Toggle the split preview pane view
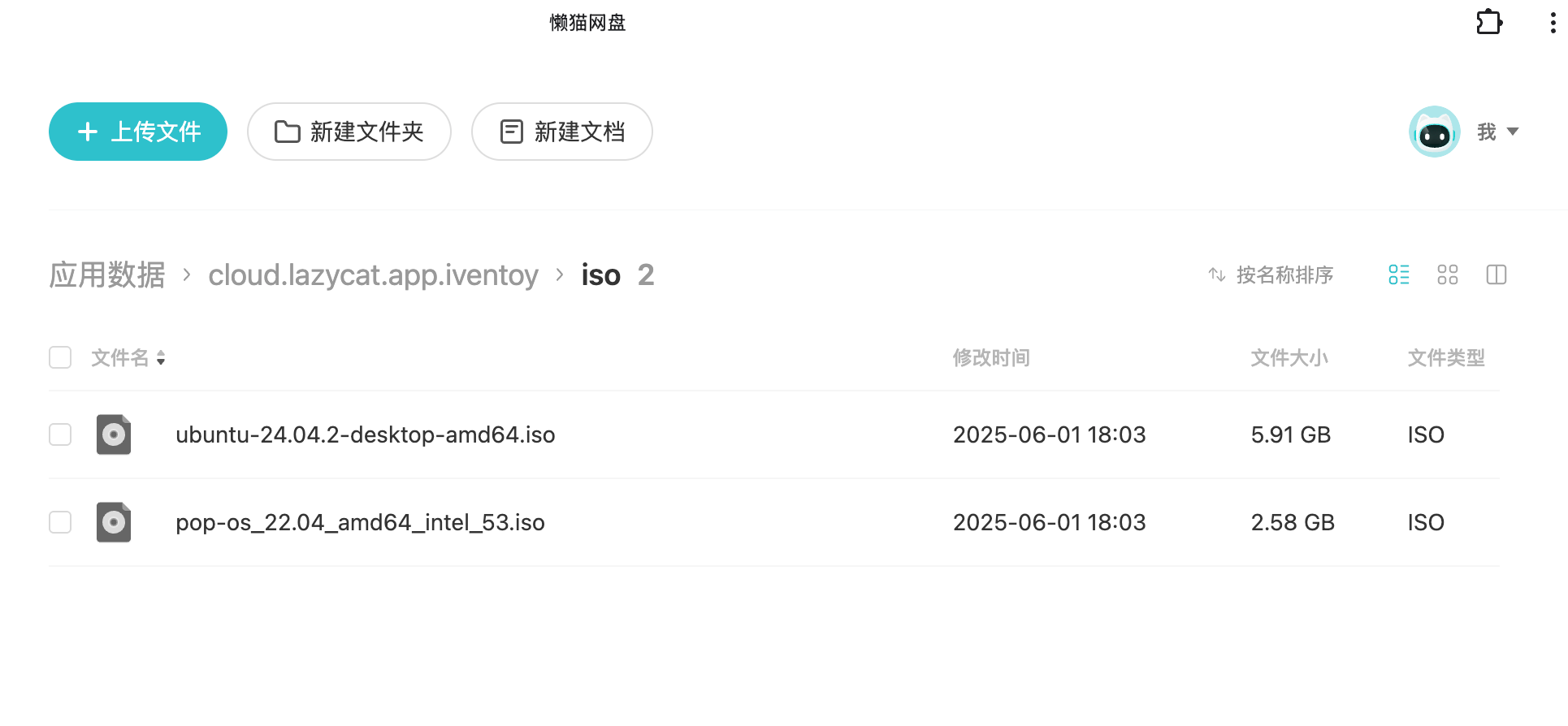 point(1497,275)
